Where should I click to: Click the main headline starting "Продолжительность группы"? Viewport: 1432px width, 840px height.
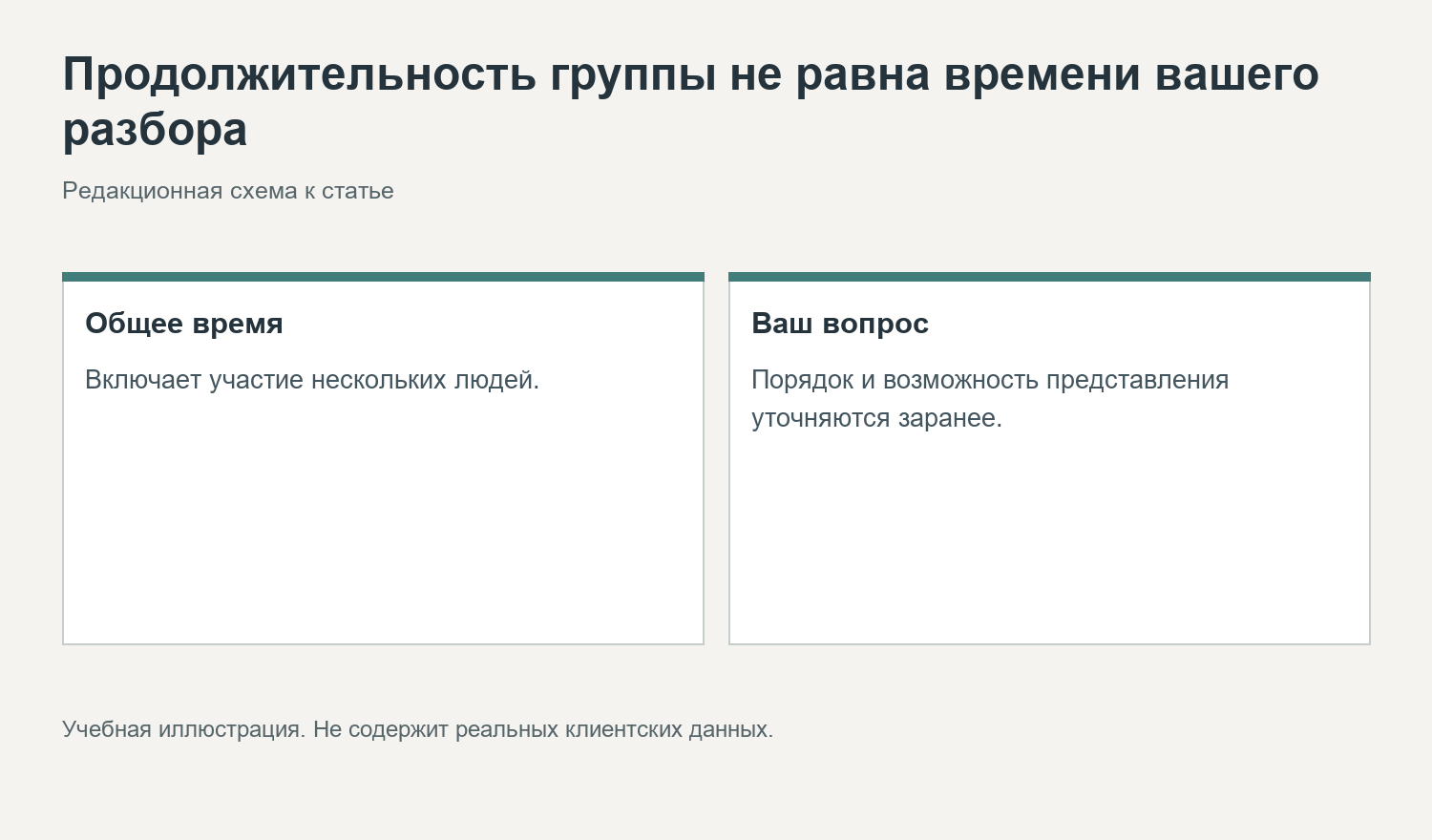tap(690, 101)
